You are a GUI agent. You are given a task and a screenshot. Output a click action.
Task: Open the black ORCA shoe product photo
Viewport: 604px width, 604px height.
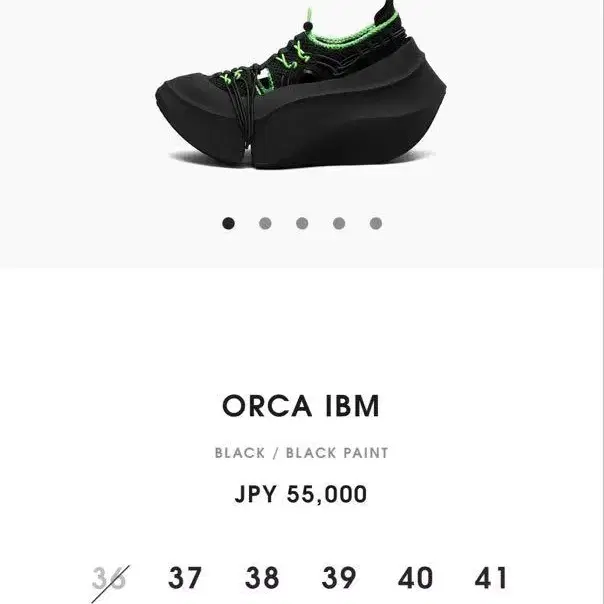tap(301, 85)
